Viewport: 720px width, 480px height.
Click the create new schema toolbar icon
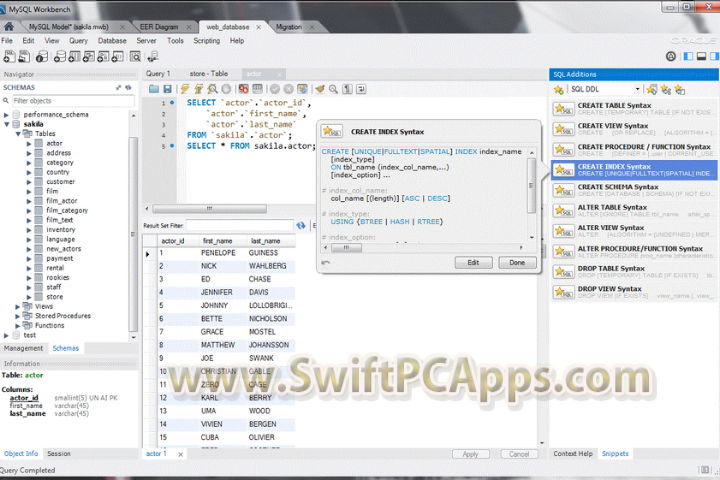pyautogui.click(x=60, y=56)
